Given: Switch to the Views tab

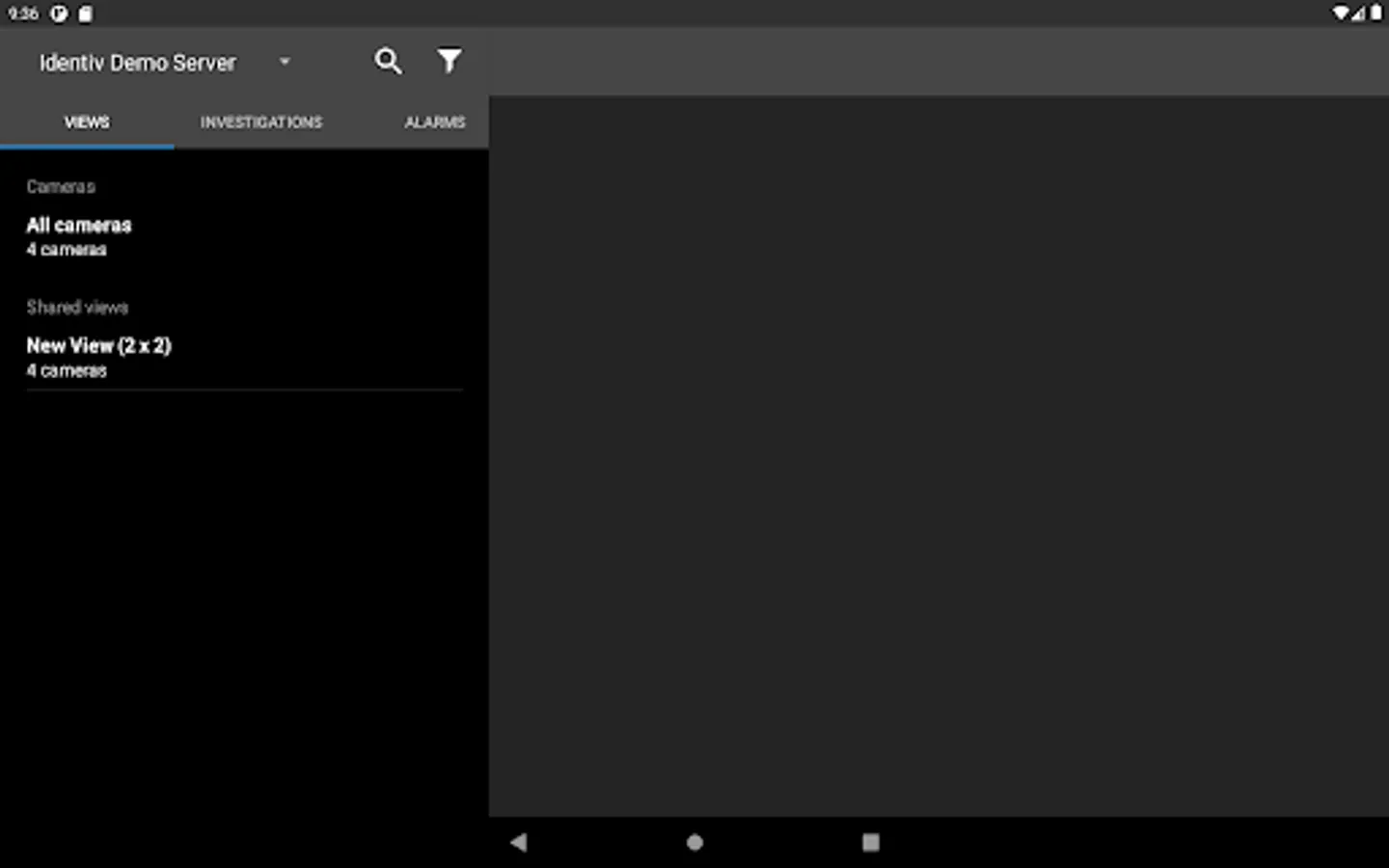Looking at the screenshot, I should 87,122.
